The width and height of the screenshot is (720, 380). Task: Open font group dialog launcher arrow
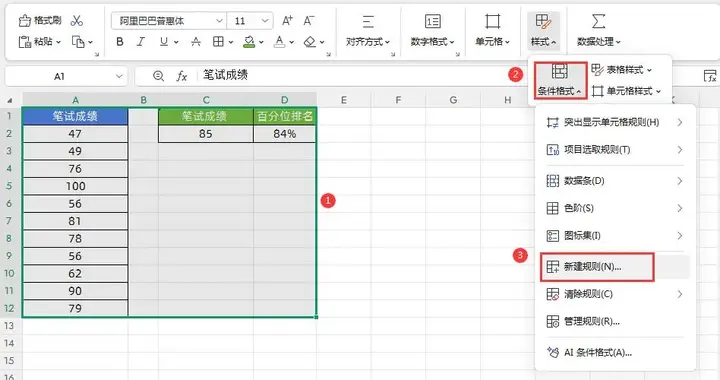point(328,54)
